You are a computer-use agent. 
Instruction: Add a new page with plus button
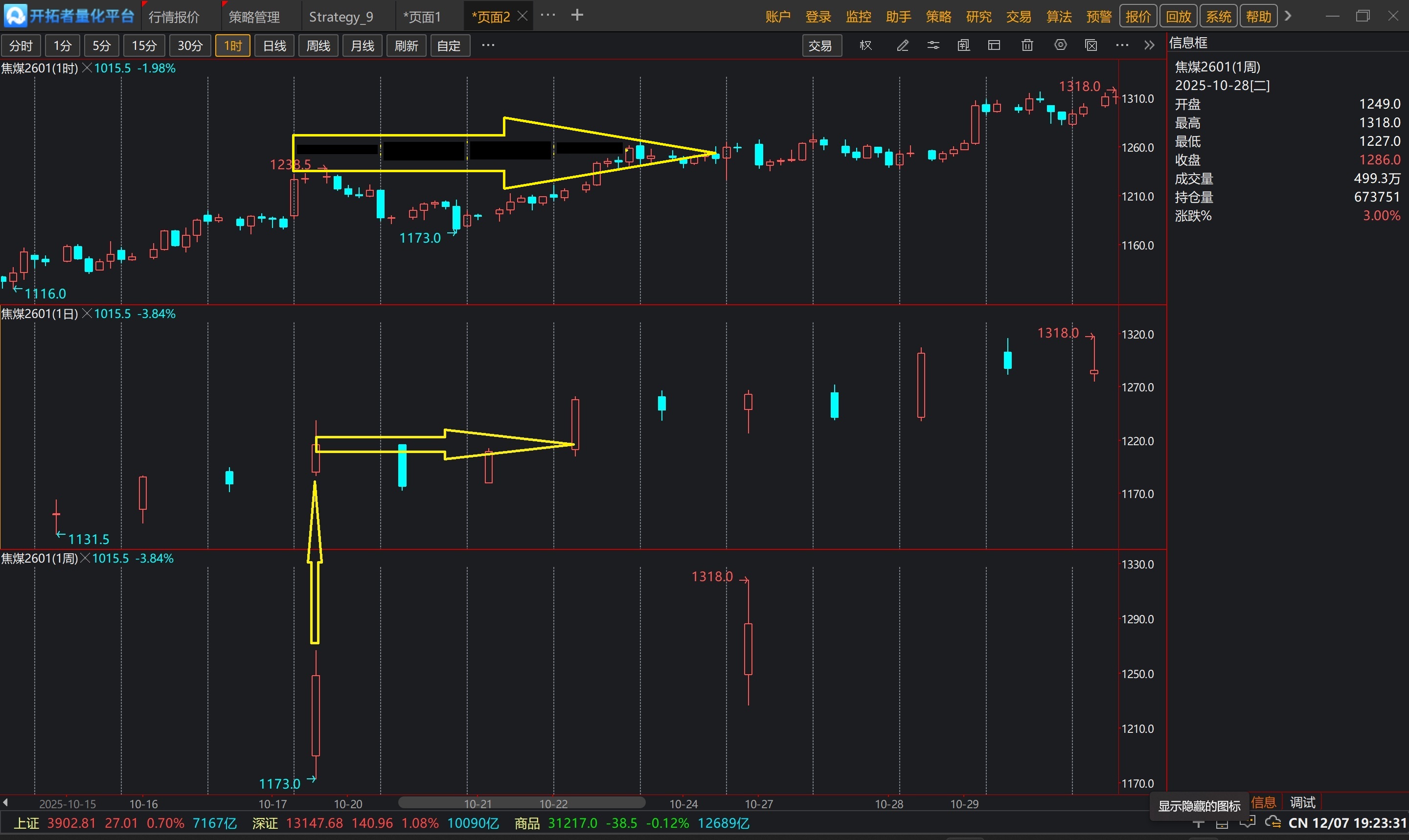(x=577, y=15)
